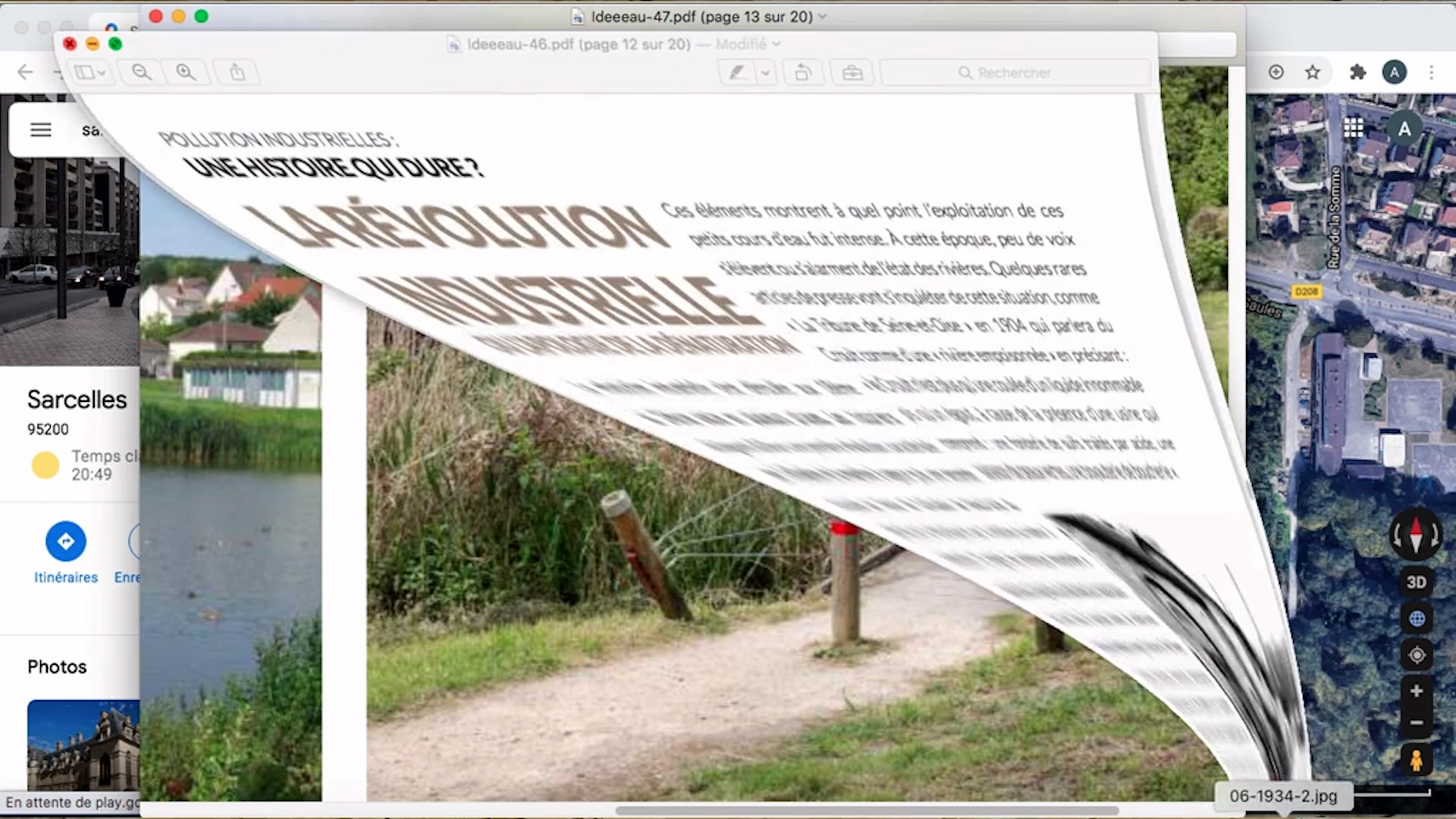Rotate the page using rotate icon
The image size is (1456, 819).
click(803, 73)
